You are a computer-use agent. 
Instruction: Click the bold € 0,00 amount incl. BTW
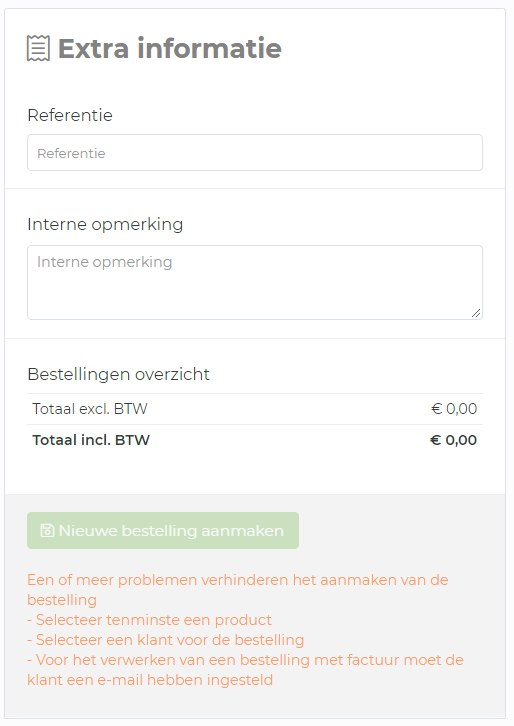[x=453, y=440]
